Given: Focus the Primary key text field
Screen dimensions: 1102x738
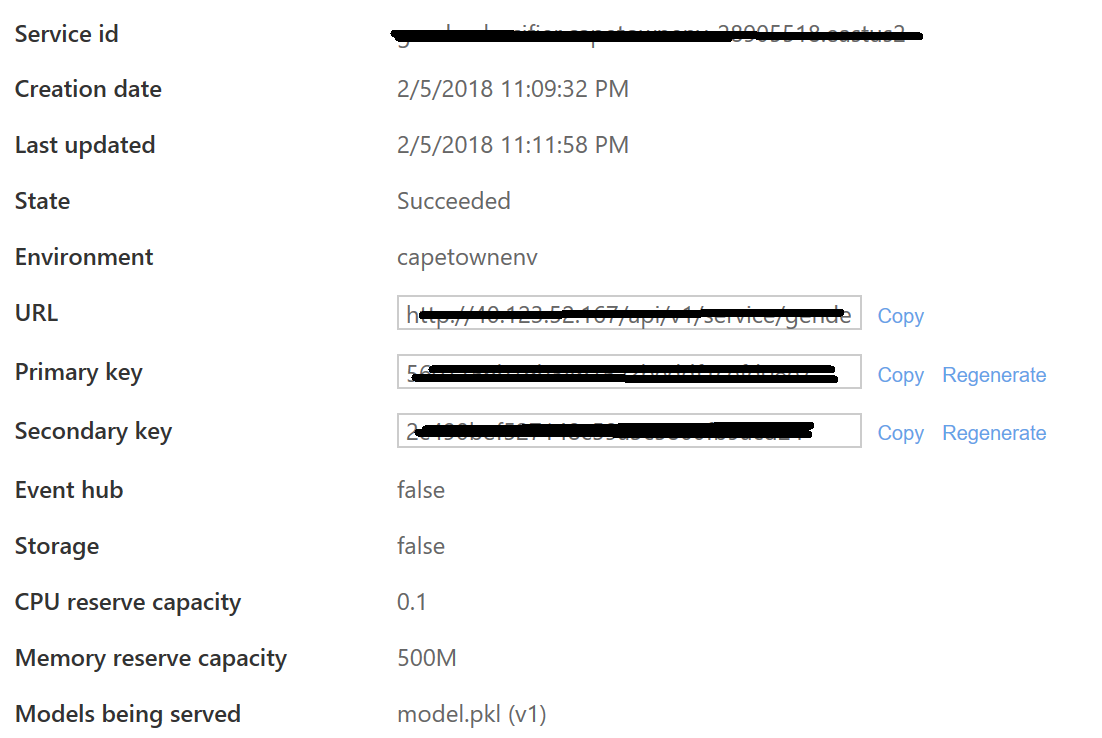Looking at the screenshot, I should click(628, 372).
